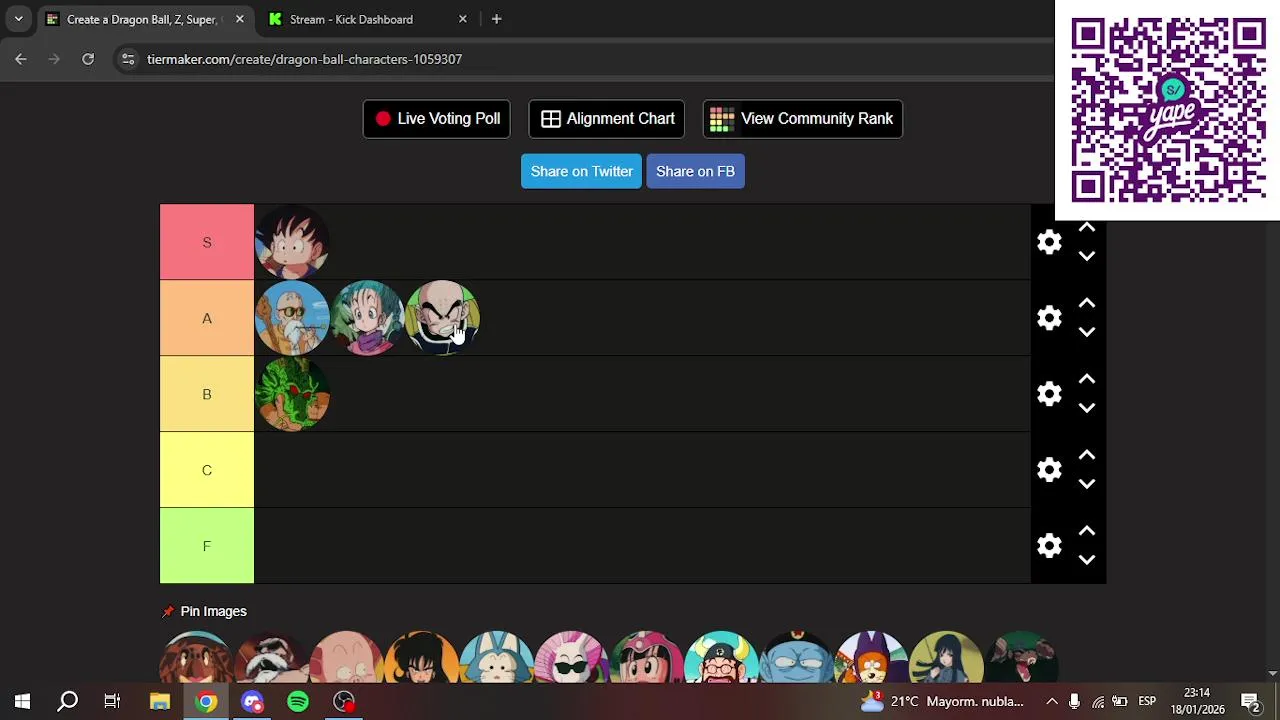Select Bulma image in A tier

367,318
